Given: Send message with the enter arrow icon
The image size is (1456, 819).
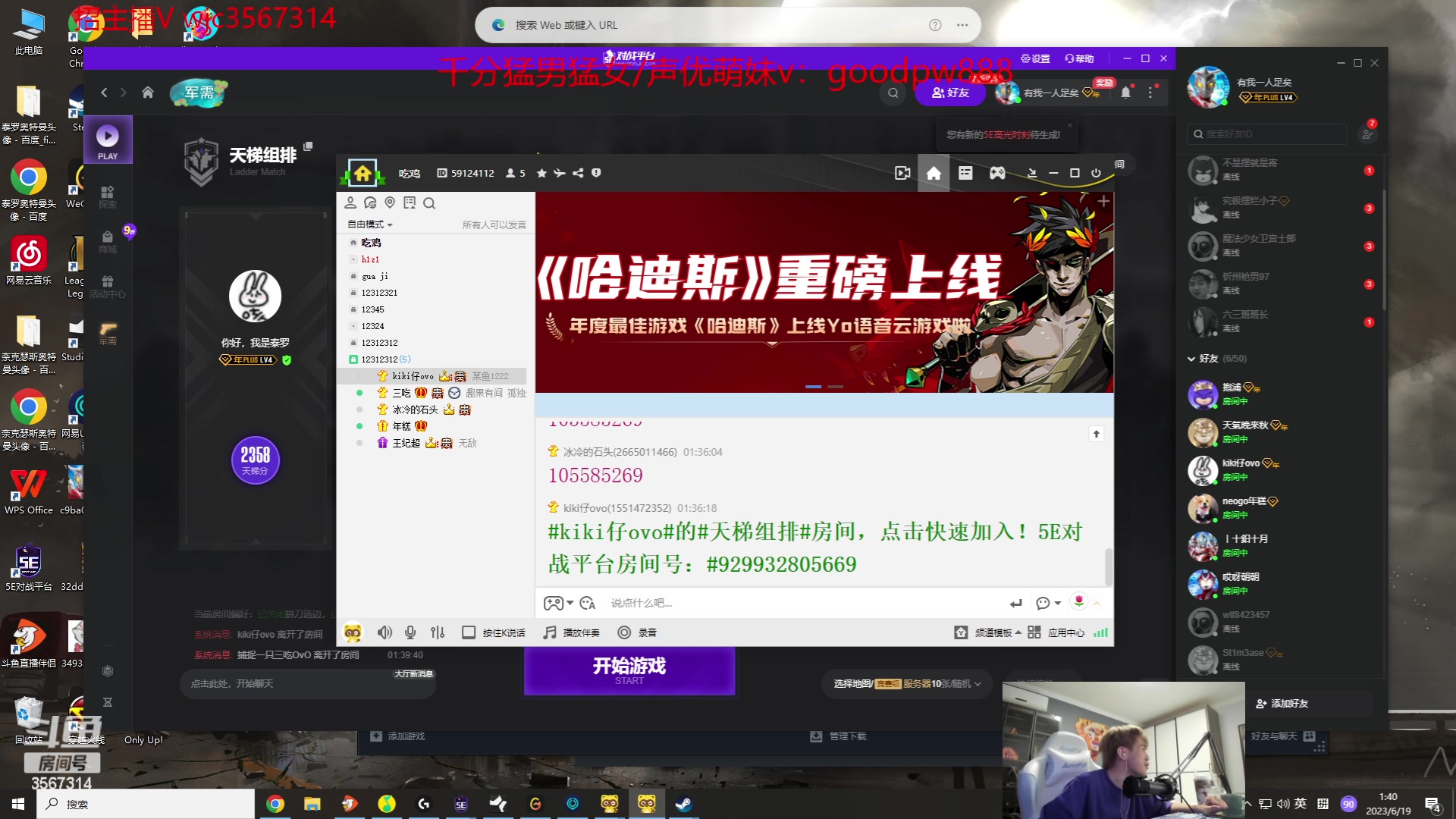Looking at the screenshot, I should [1015, 603].
